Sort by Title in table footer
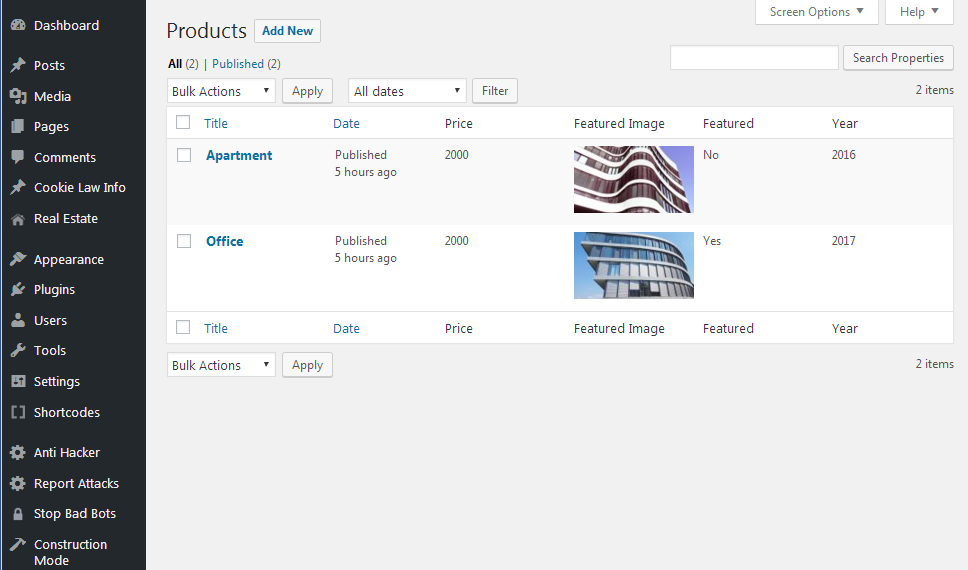 (216, 329)
